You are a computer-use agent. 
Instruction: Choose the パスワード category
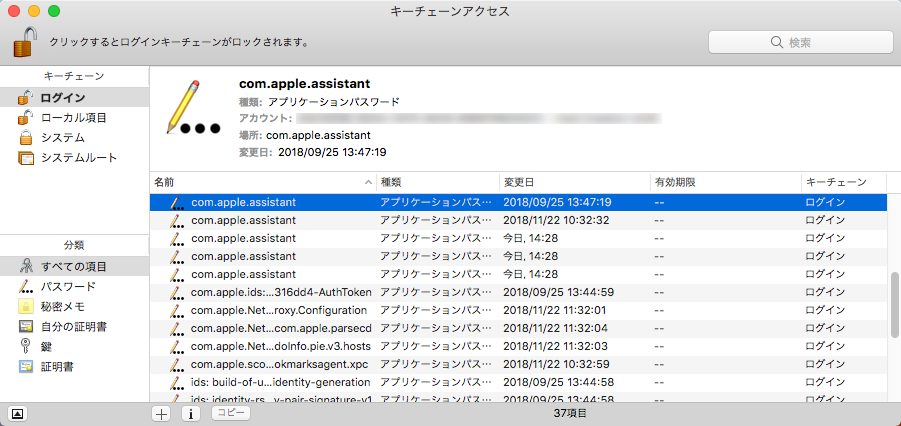[x=68, y=286]
